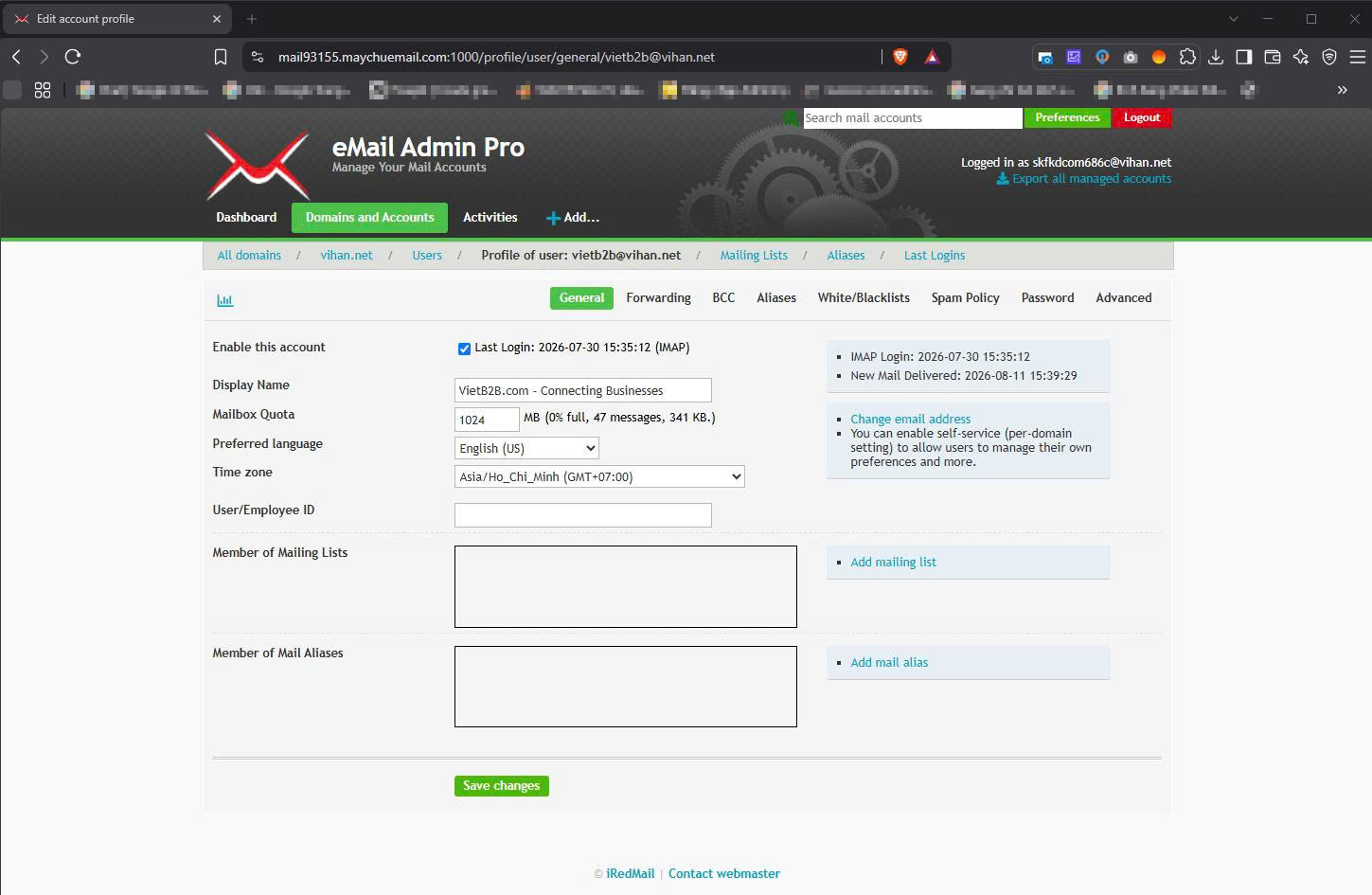Viewport: 1372px width, 895px height.
Task: Open the Time zone dropdown
Action: [599, 476]
